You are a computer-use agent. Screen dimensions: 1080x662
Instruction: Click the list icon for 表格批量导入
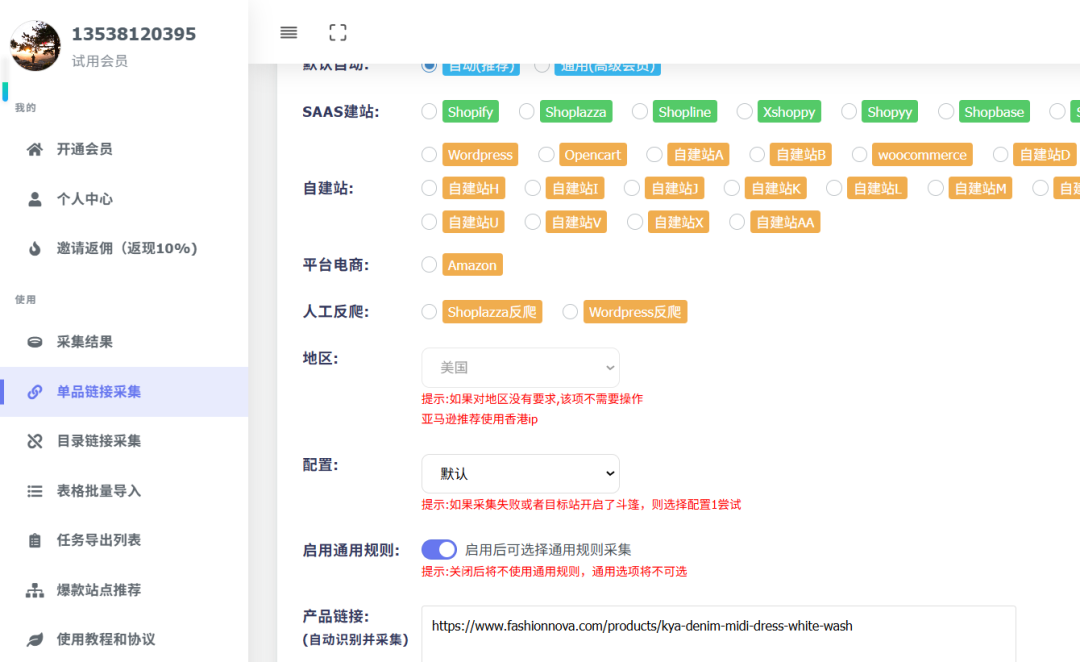pyautogui.click(x=35, y=490)
